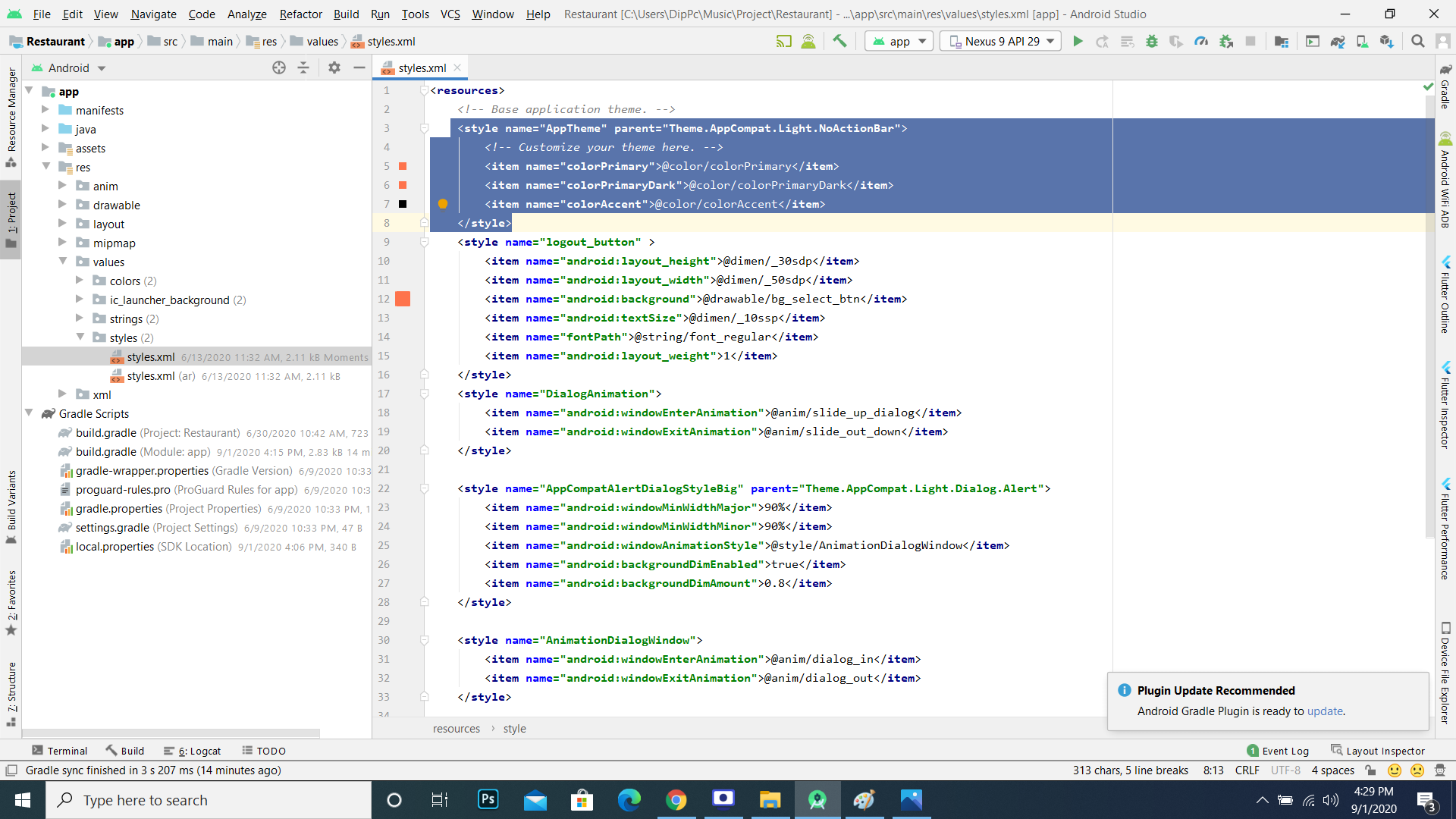Screen dimensions: 1456x819
Task: Click the Search Everywhere magnifier icon
Action: pyautogui.click(x=1417, y=41)
